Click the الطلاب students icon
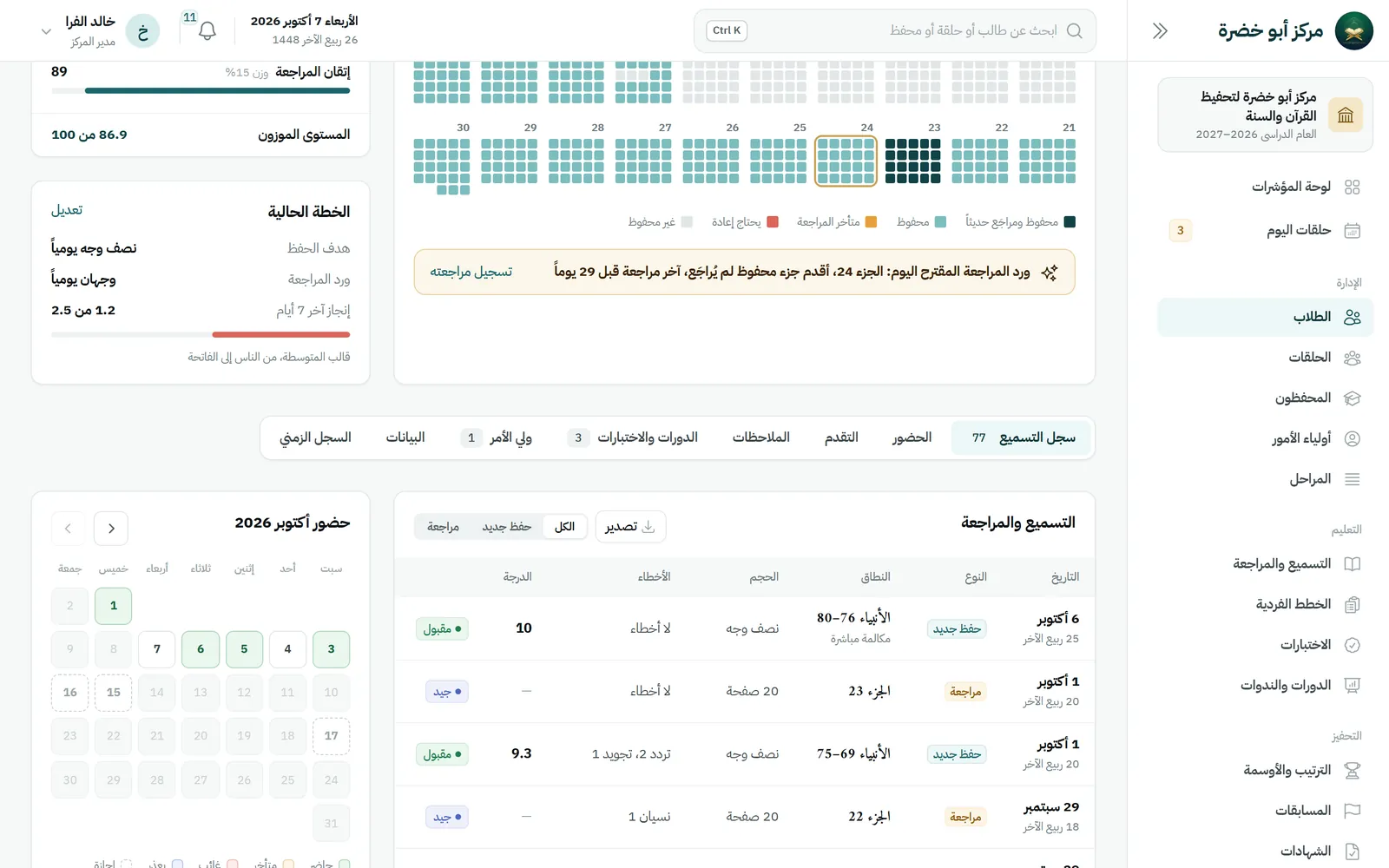Screen dimensions: 1389x868 tap(1352, 317)
